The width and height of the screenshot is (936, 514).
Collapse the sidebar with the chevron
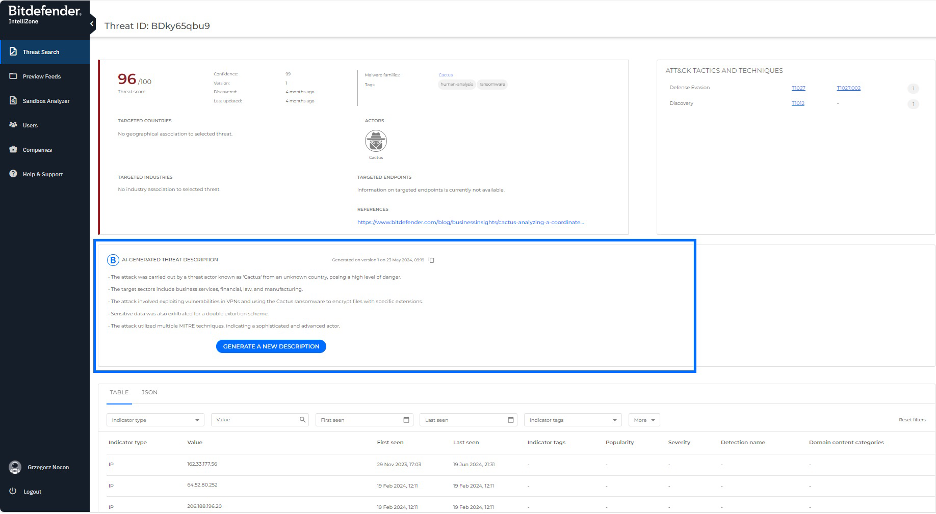pyautogui.click(x=92, y=22)
